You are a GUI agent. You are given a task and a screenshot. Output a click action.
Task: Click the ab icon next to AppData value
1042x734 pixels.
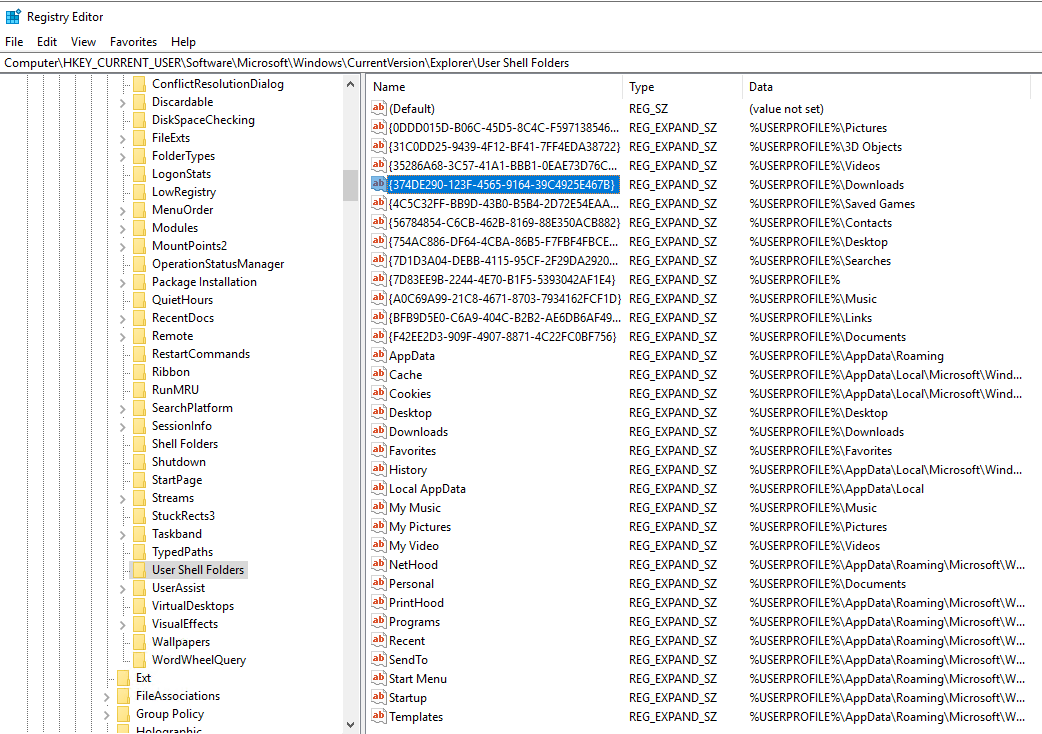(378, 355)
